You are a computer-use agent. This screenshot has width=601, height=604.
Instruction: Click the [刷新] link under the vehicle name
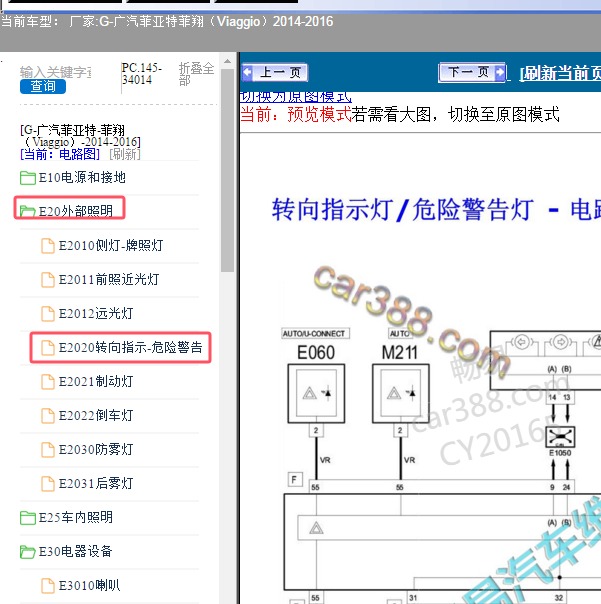pyautogui.click(x=125, y=154)
